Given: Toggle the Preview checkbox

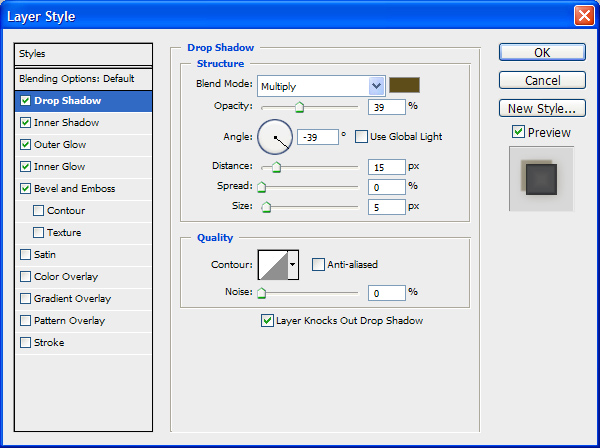Looking at the screenshot, I should [x=518, y=132].
